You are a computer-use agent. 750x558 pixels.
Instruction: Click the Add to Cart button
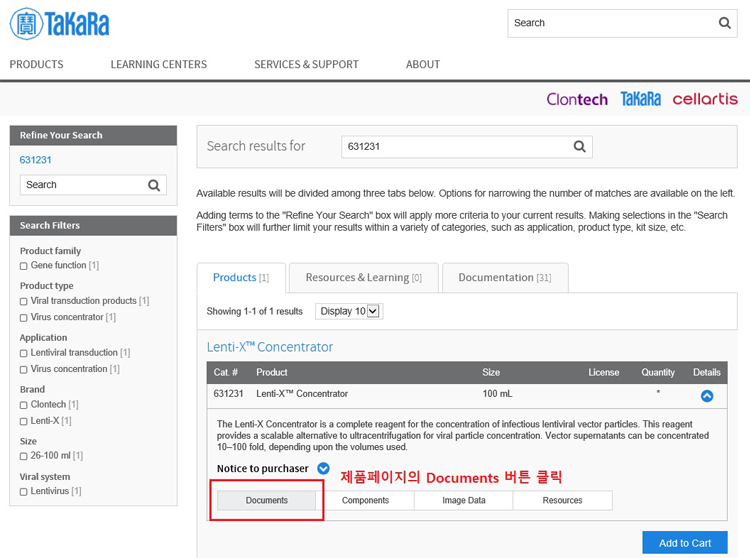(685, 543)
